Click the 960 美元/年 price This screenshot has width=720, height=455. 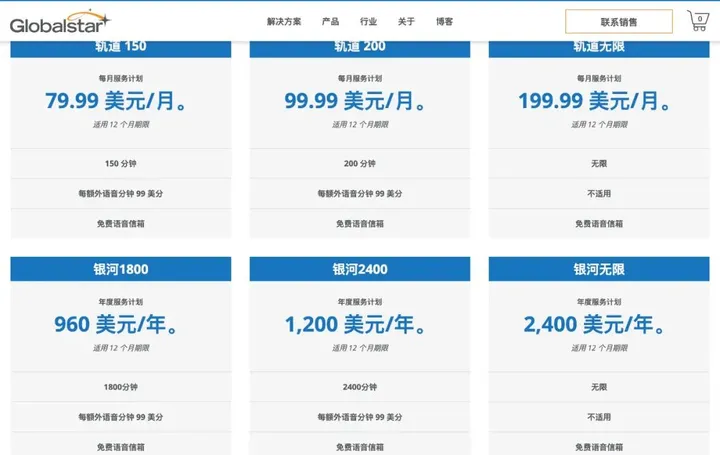coord(116,325)
